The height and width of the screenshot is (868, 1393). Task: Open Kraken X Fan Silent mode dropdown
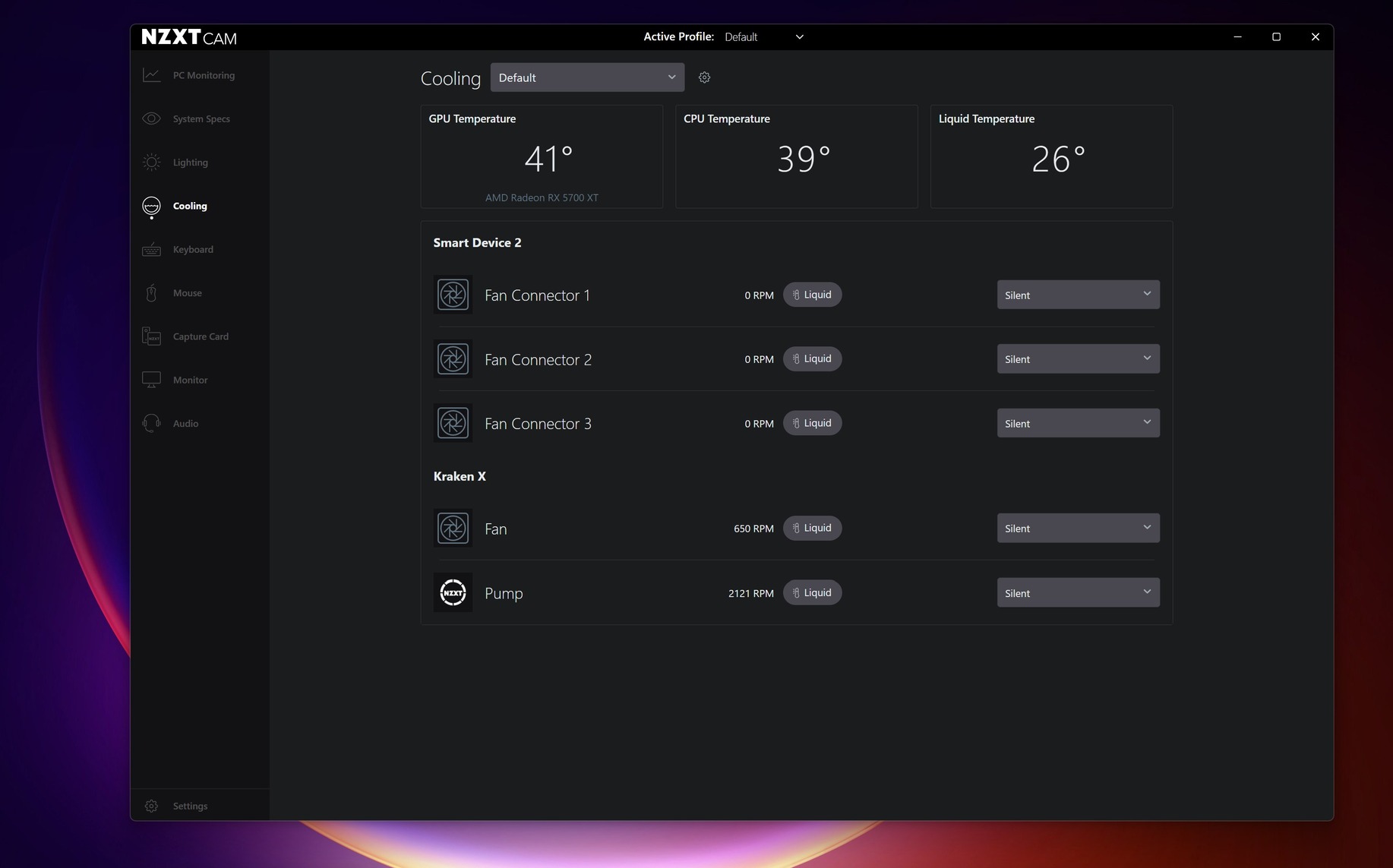(1078, 529)
